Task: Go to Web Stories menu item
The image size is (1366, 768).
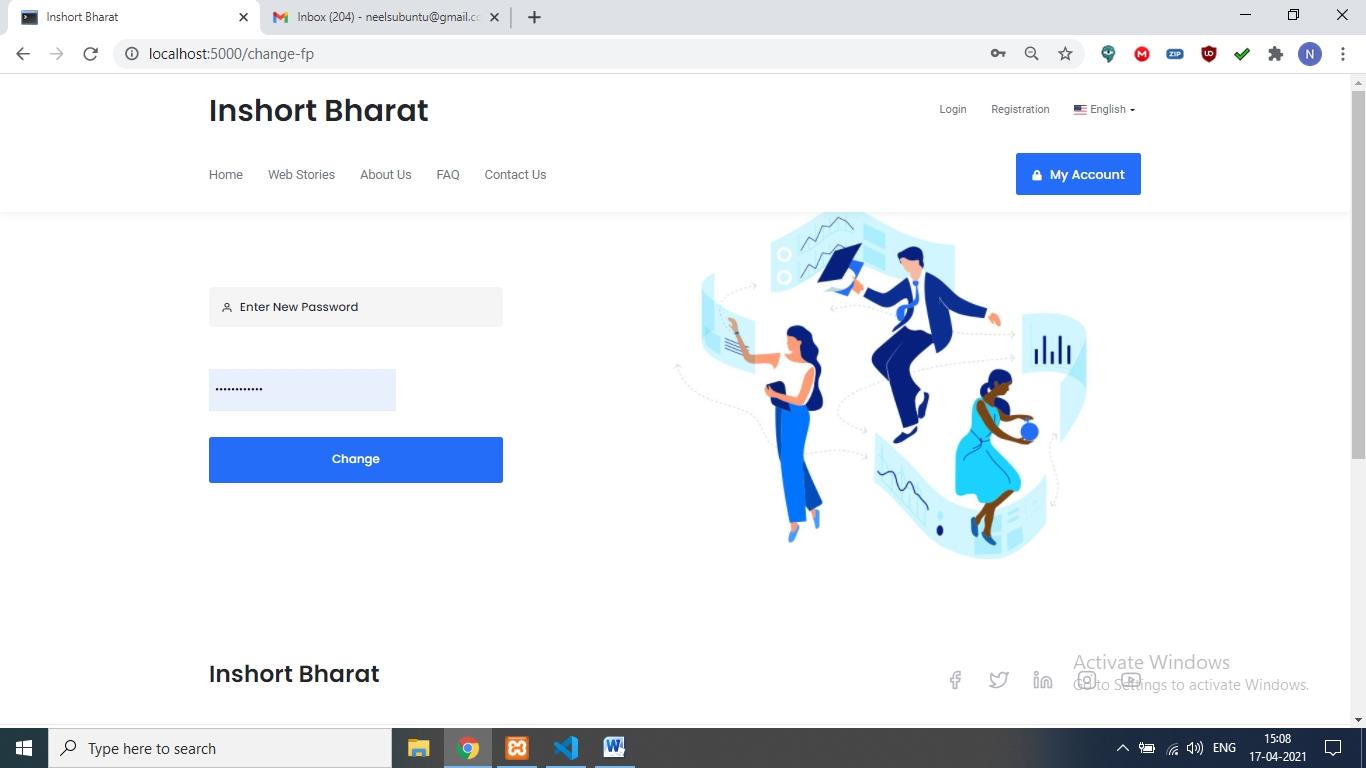Action: tap(301, 174)
